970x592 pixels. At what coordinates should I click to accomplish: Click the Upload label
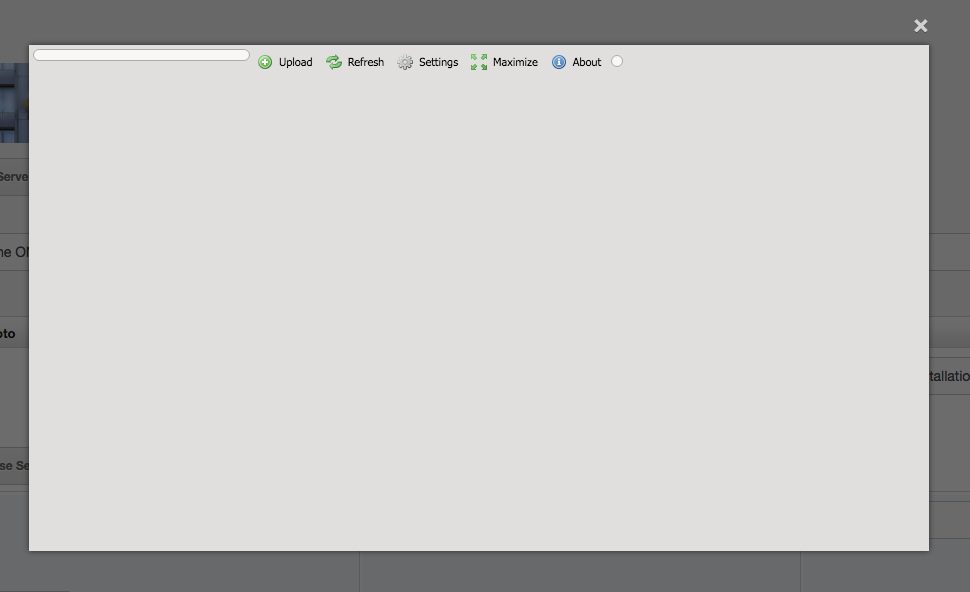click(295, 62)
